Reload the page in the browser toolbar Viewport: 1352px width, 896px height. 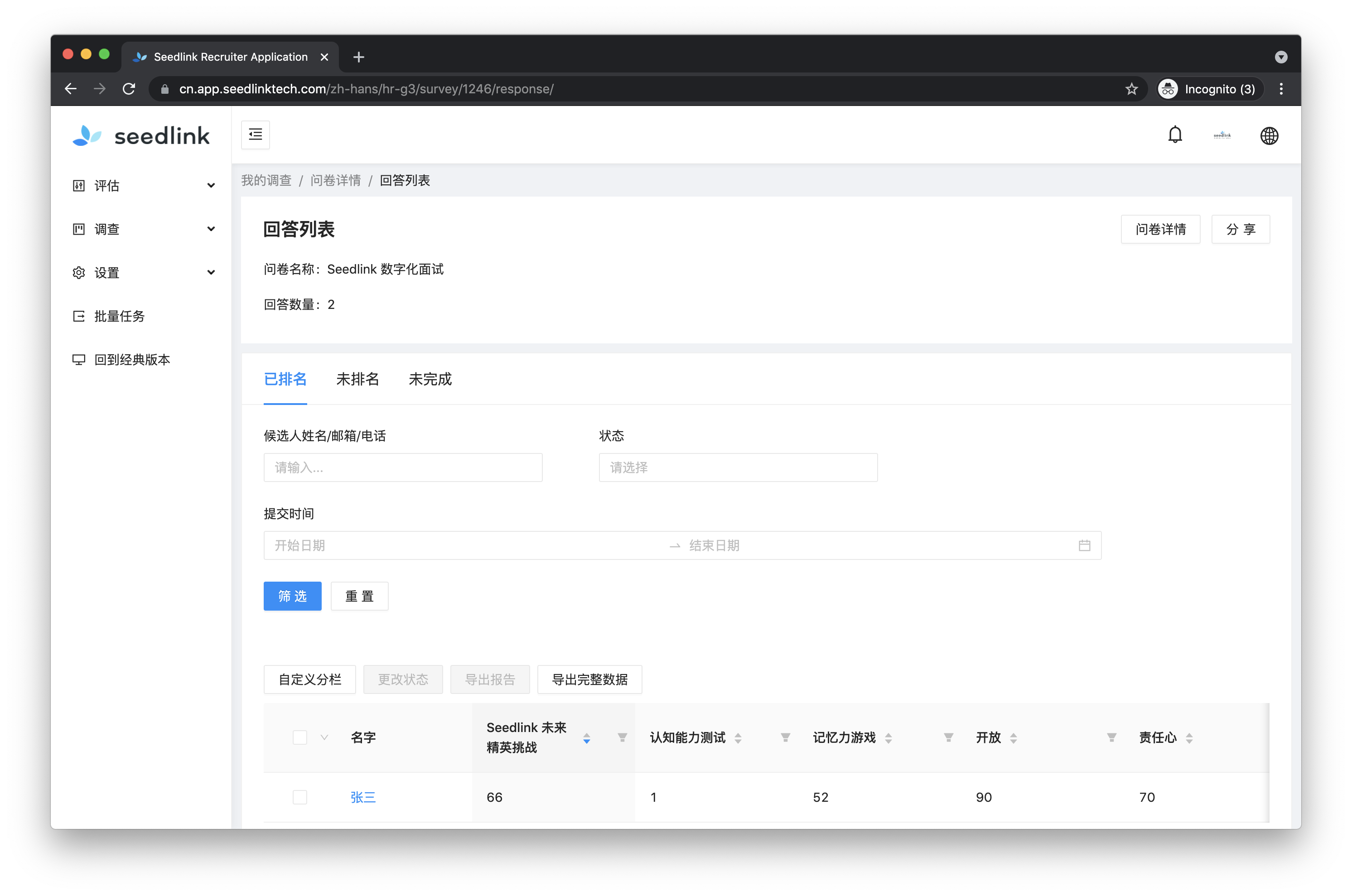[x=129, y=89]
